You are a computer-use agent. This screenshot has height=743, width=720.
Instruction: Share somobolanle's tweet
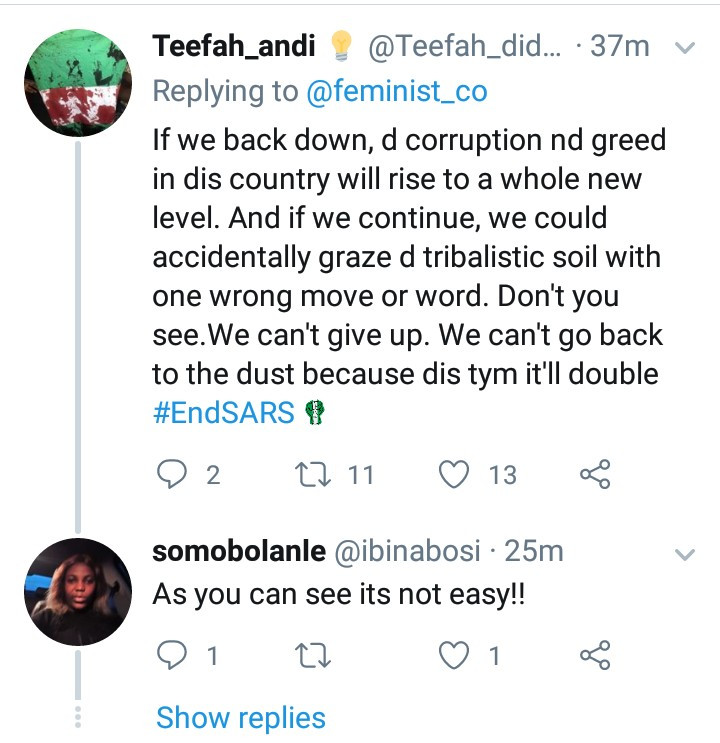[x=595, y=656]
